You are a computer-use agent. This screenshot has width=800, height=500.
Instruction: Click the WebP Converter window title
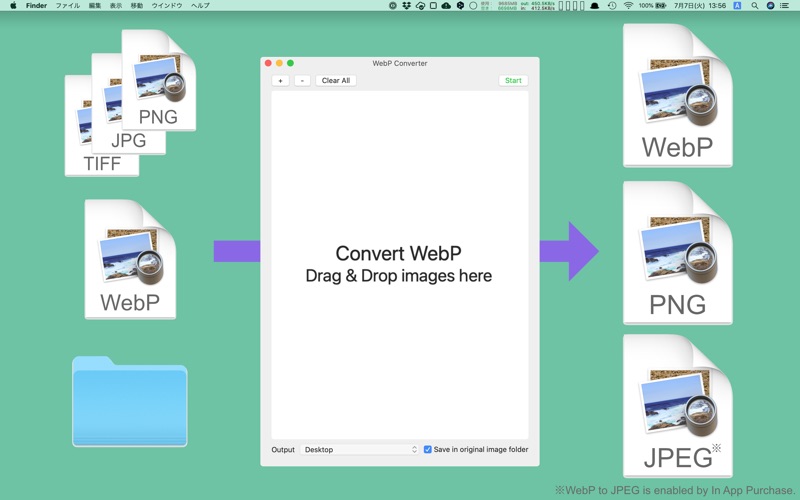pos(399,63)
